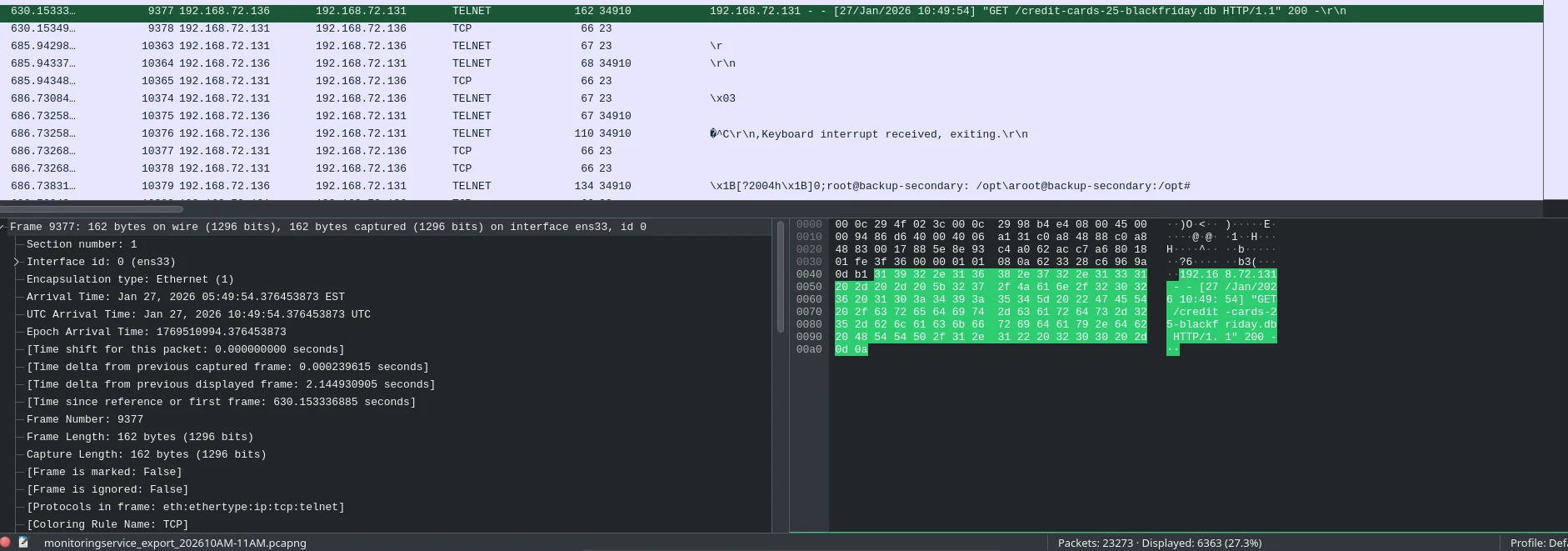Select packet 10374 with \x03 info

tap(772, 98)
